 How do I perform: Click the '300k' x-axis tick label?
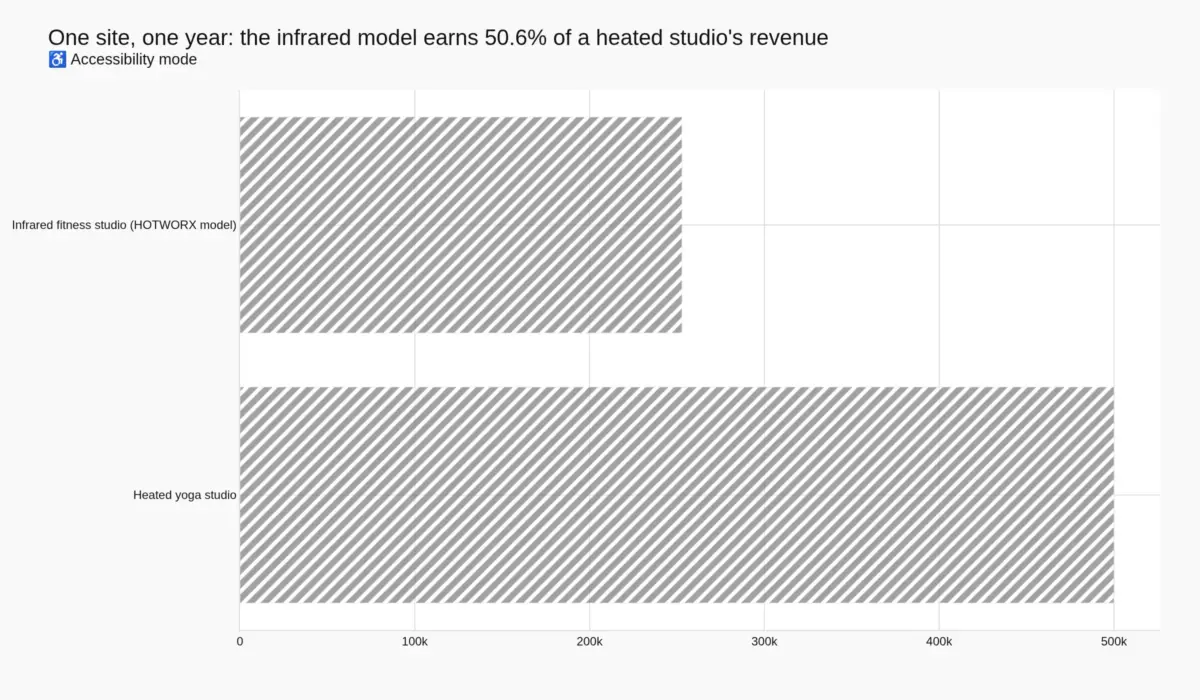click(x=764, y=641)
